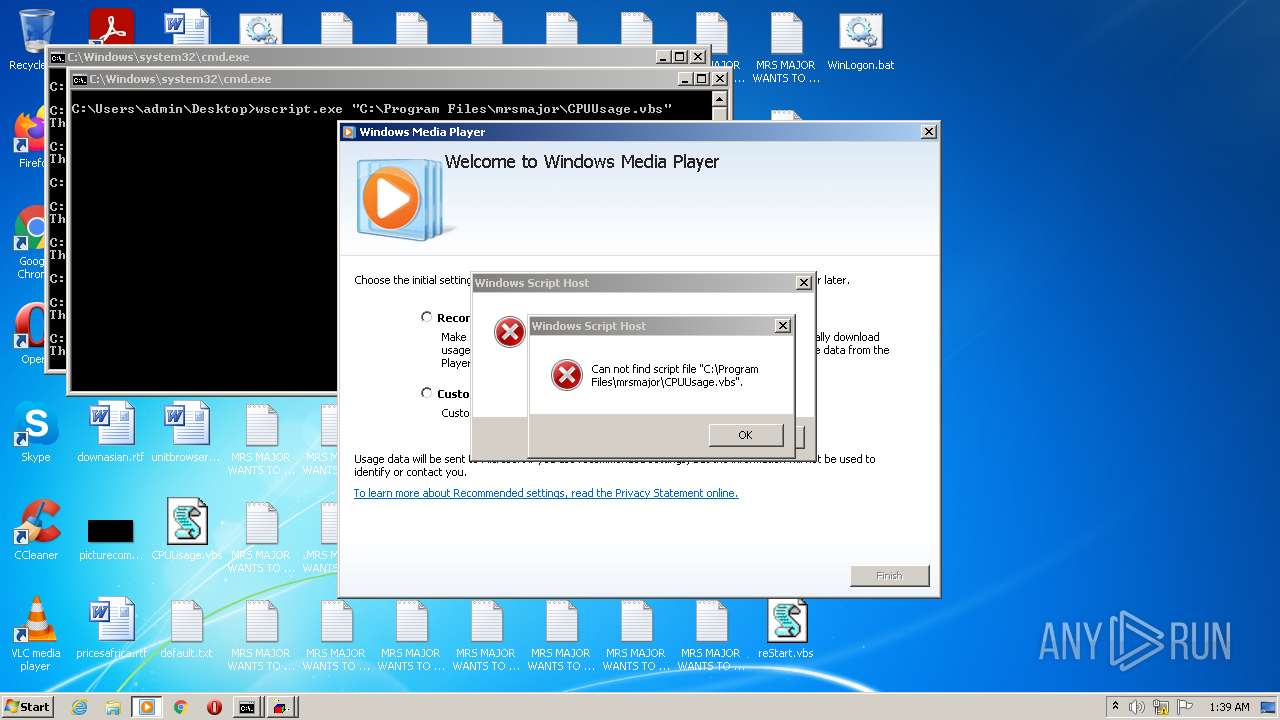
Task: Open the Action Center flag icon
Action: pos(1185,707)
